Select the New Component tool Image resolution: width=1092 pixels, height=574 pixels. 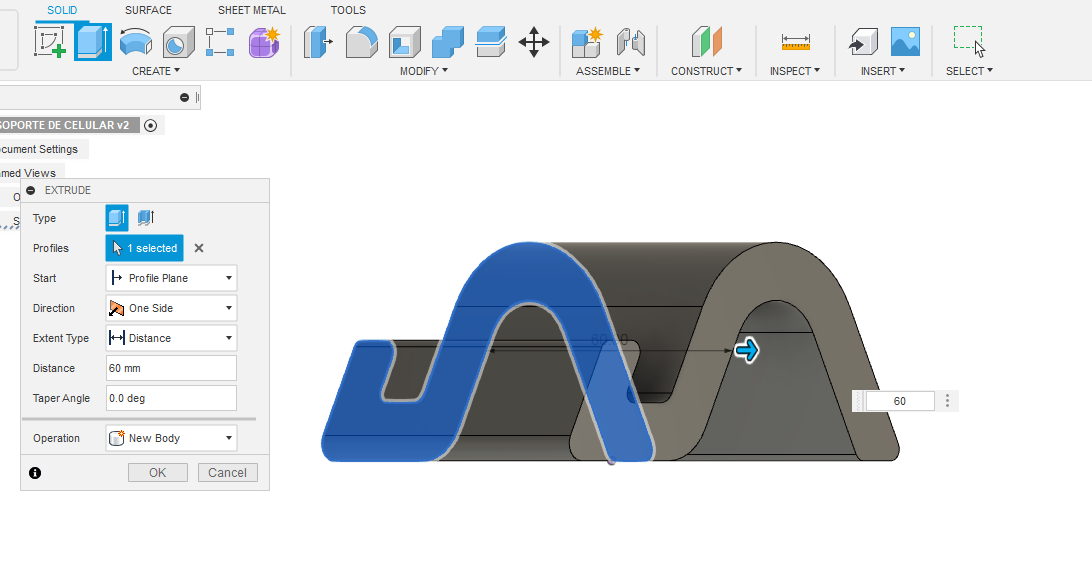coord(587,42)
